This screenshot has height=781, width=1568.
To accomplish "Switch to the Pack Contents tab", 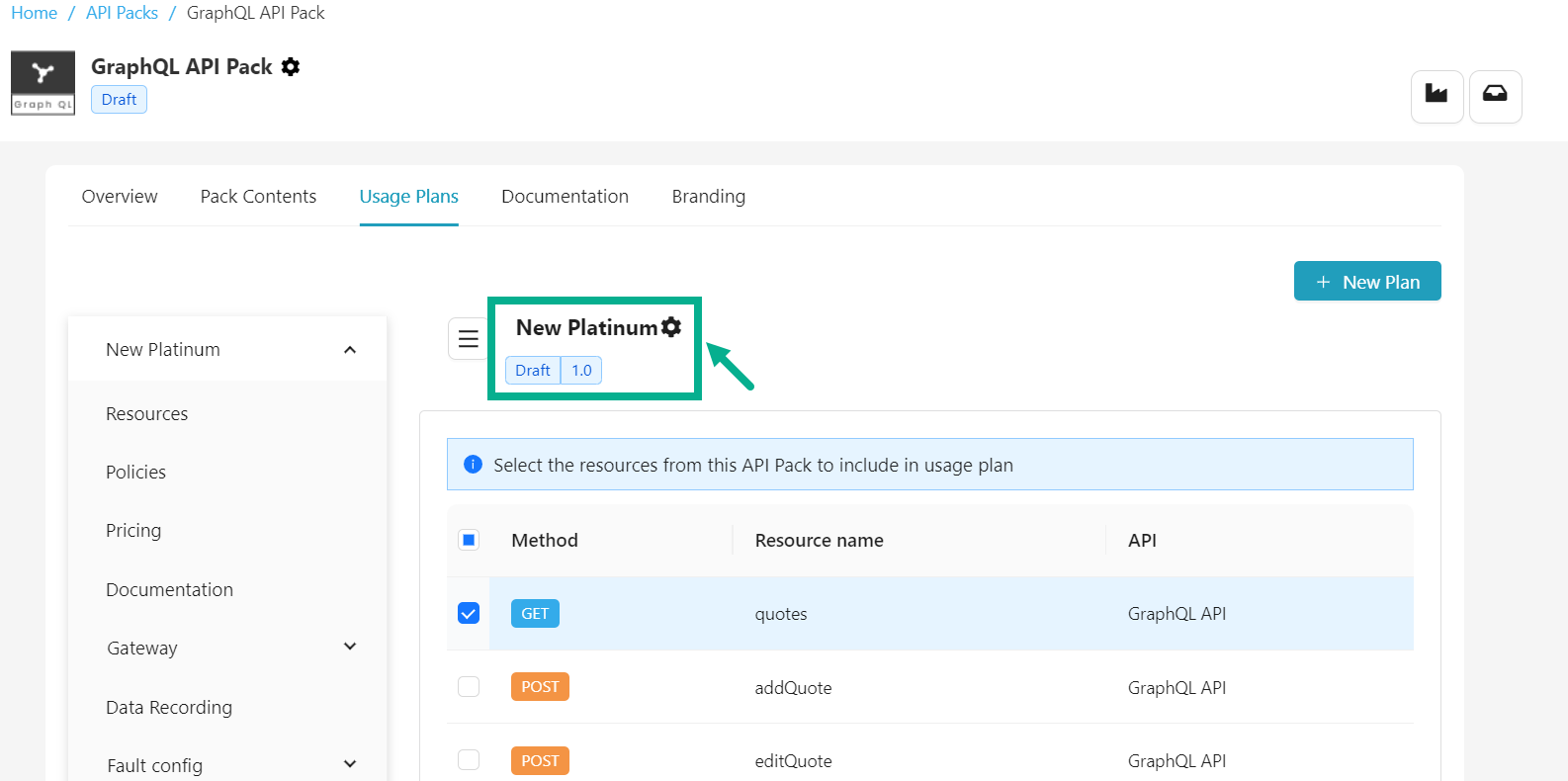I will click(258, 197).
